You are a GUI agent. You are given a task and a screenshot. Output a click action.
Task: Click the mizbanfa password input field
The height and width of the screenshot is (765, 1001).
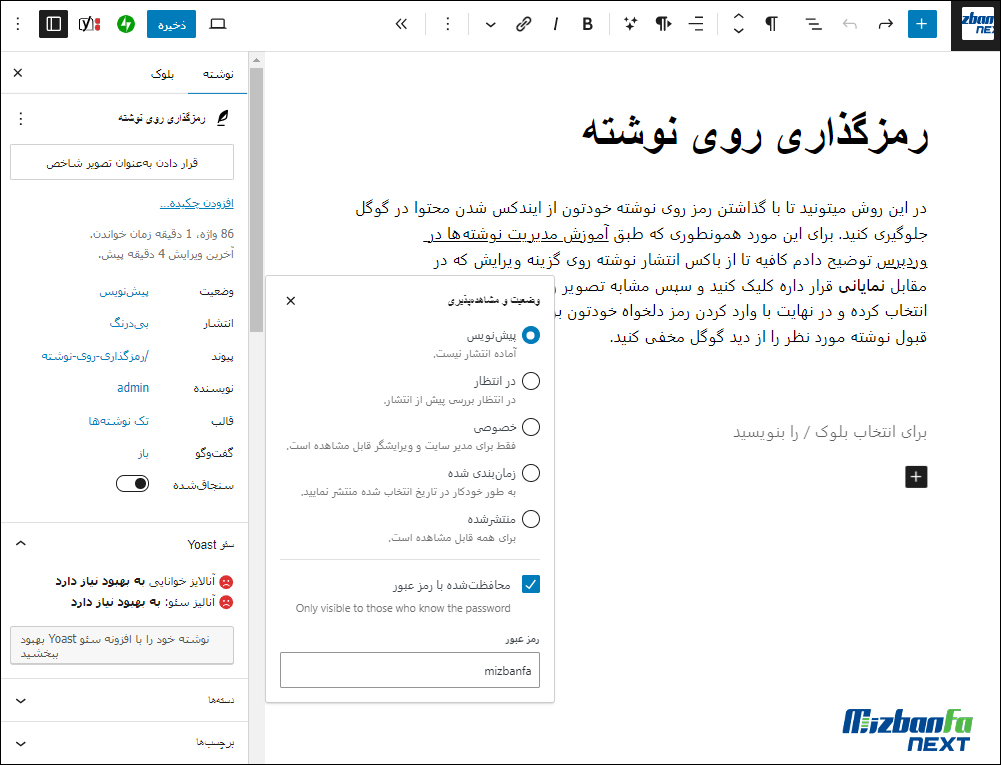point(409,670)
